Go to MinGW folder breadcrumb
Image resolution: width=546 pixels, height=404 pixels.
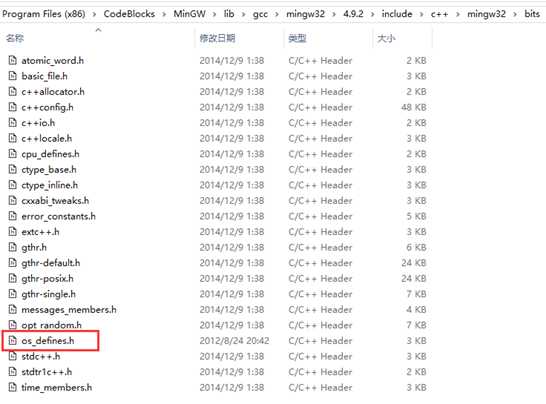(x=189, y=14)
